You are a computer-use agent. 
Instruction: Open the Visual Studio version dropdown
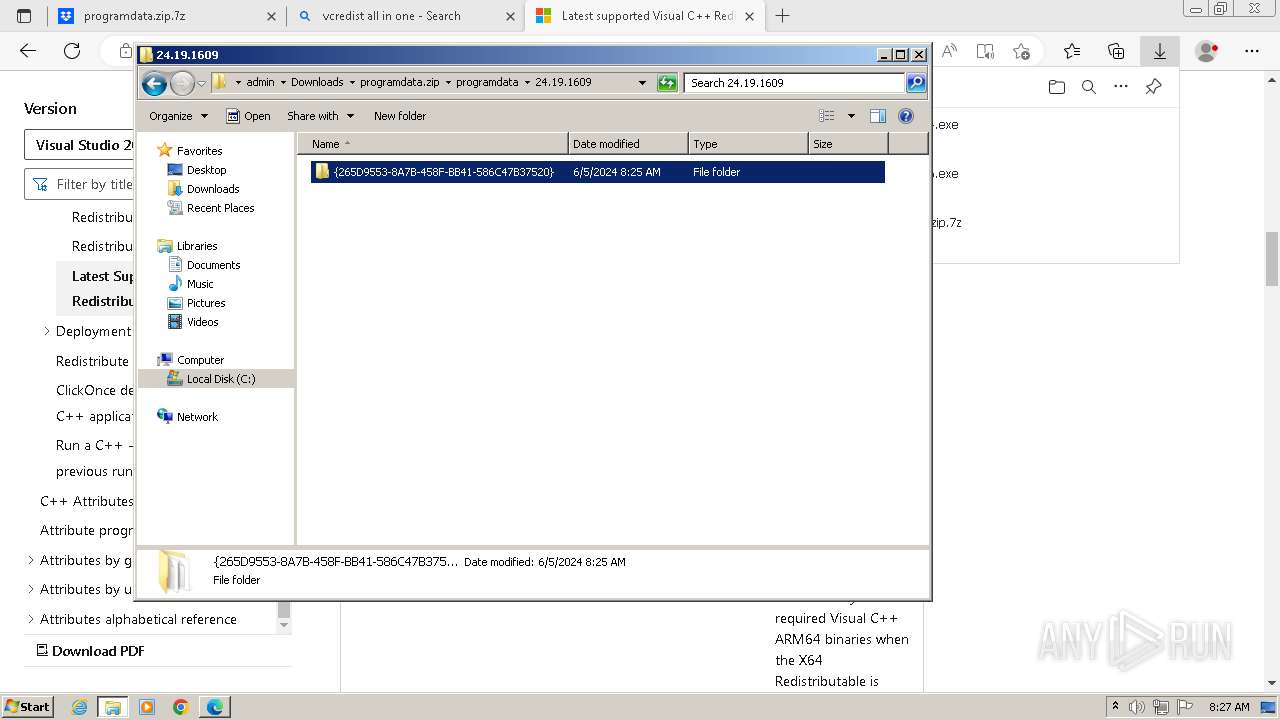tap(80, 145)
